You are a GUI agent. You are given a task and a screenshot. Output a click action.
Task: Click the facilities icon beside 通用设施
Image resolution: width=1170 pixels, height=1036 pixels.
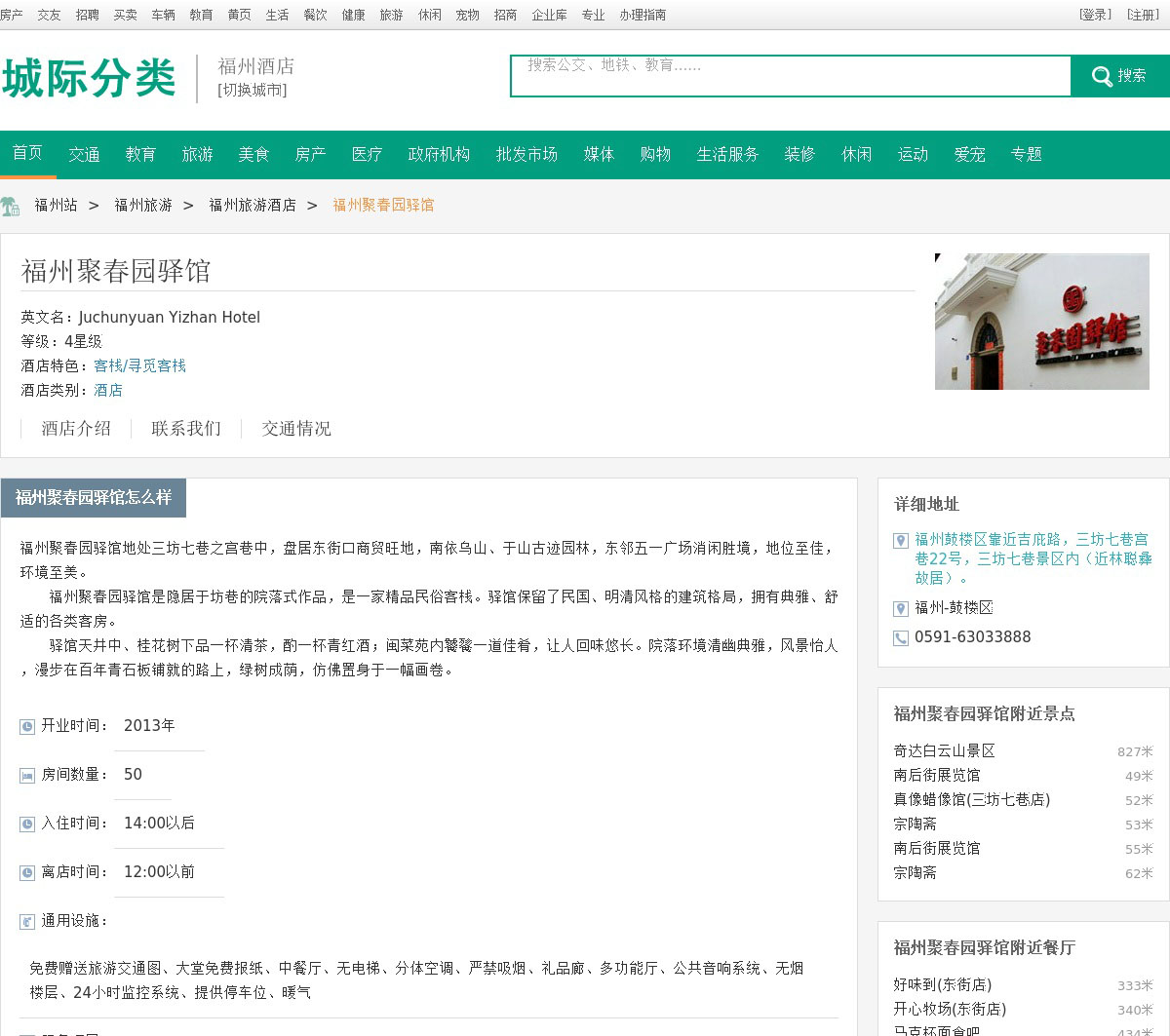point(27,922)
